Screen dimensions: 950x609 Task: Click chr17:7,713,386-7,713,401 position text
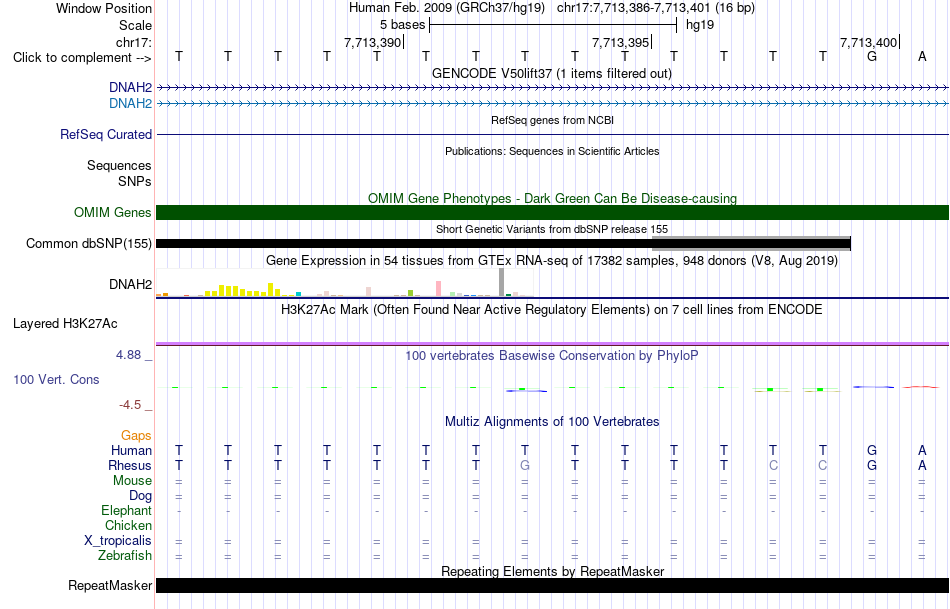click(x=656, y=8)
